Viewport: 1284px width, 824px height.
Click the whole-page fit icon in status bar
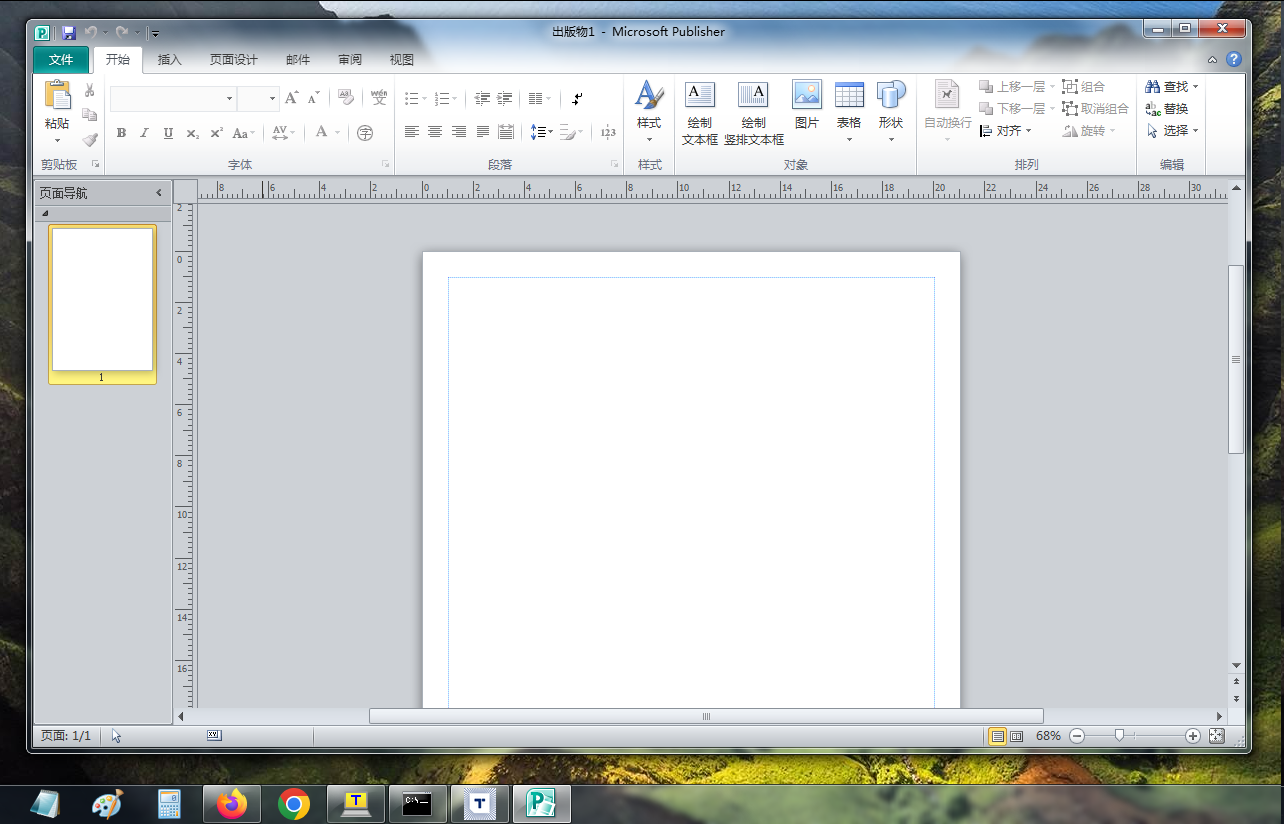tap(1216, 736)
